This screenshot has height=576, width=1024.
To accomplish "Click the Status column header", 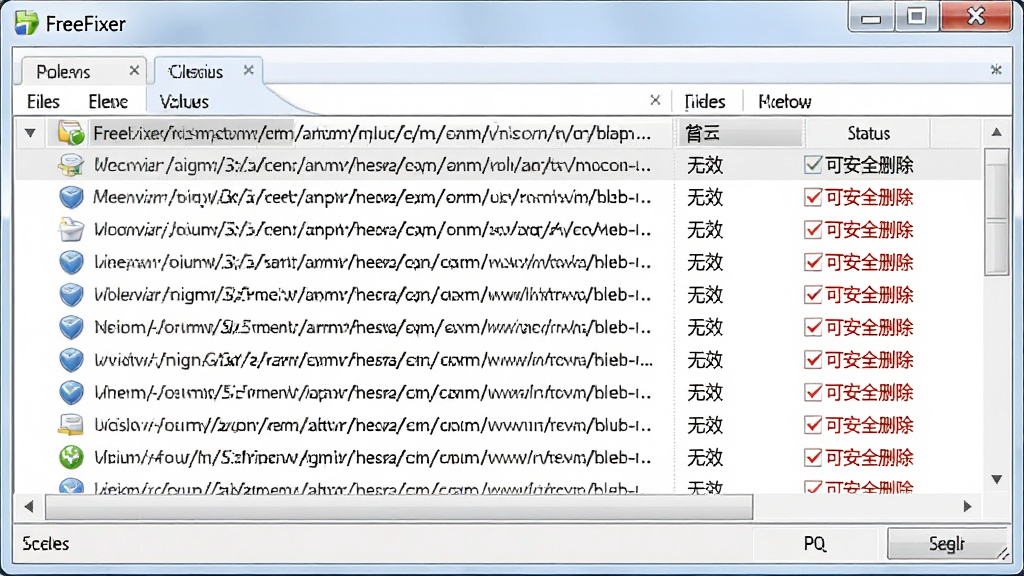I will (868, 133).
